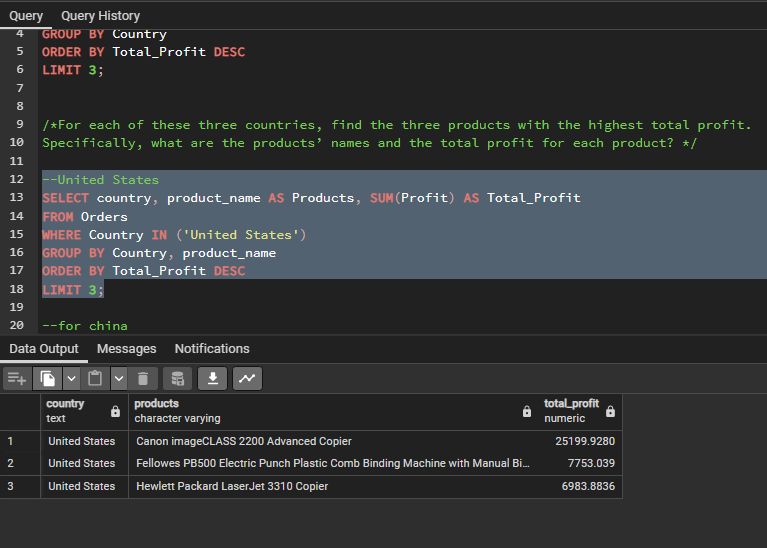Open the Messages tab
Viewport: 767px width, 548px height.
(126, 349)
